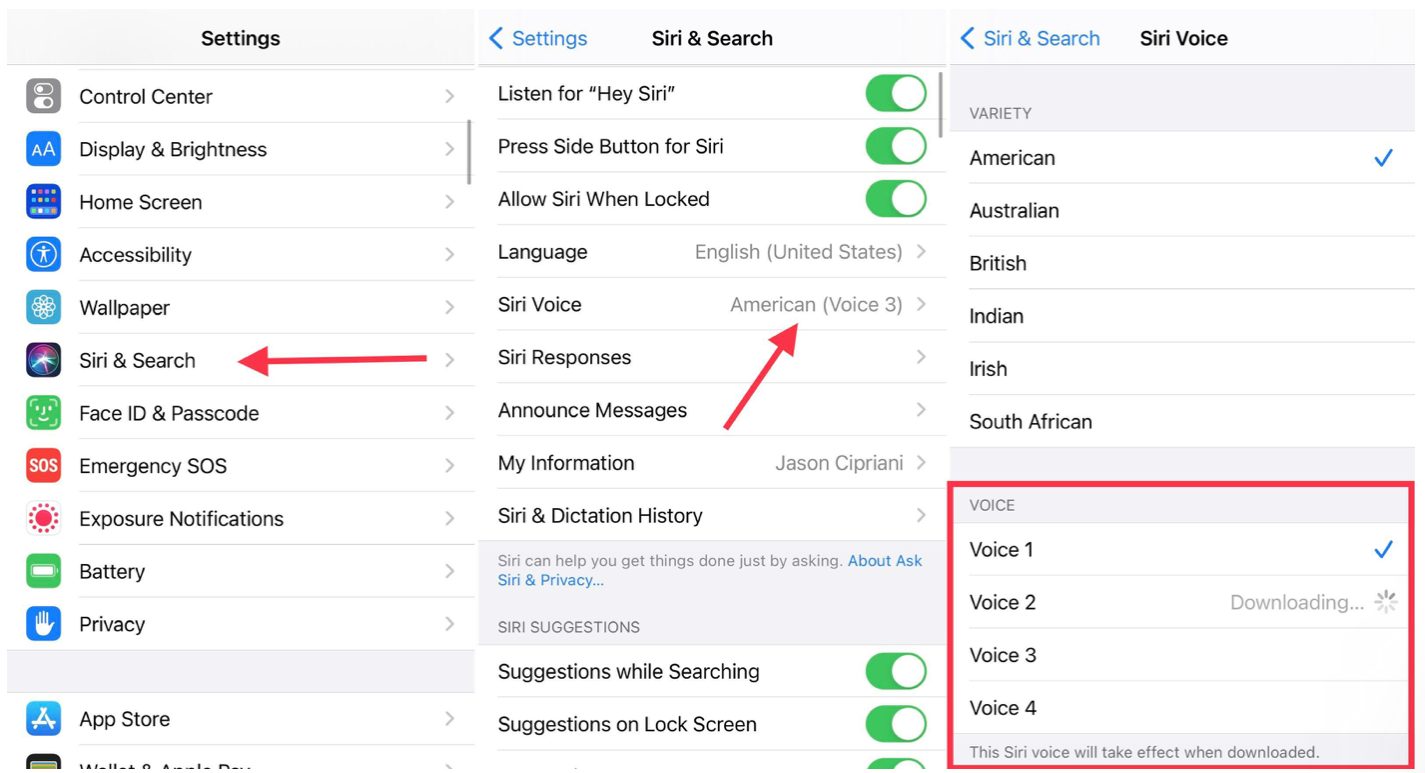Screen dimensions: 1425x773
Task: Choose Voice 3
Action: 1183,656
